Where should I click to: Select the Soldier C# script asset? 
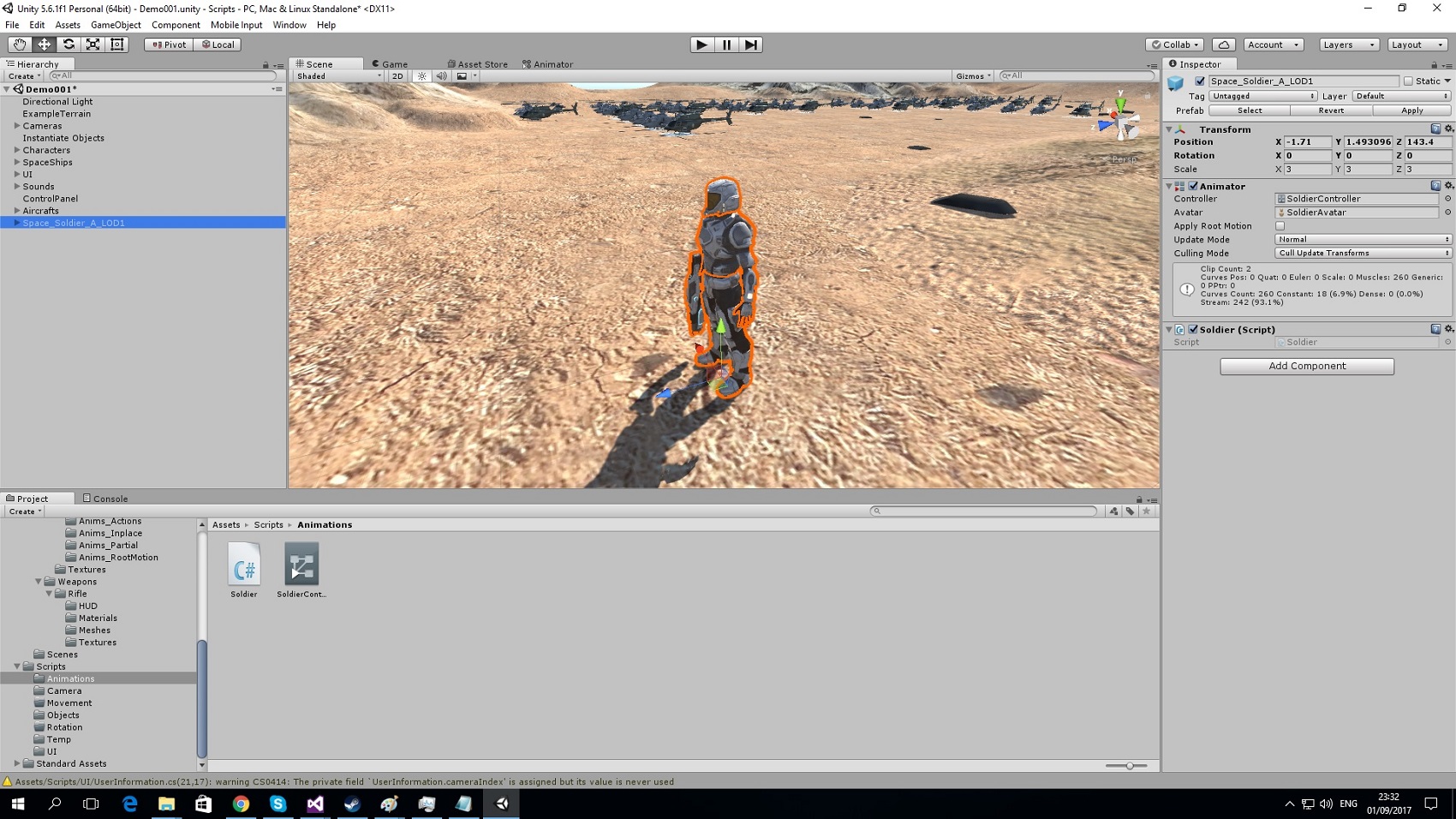(243, 571)
